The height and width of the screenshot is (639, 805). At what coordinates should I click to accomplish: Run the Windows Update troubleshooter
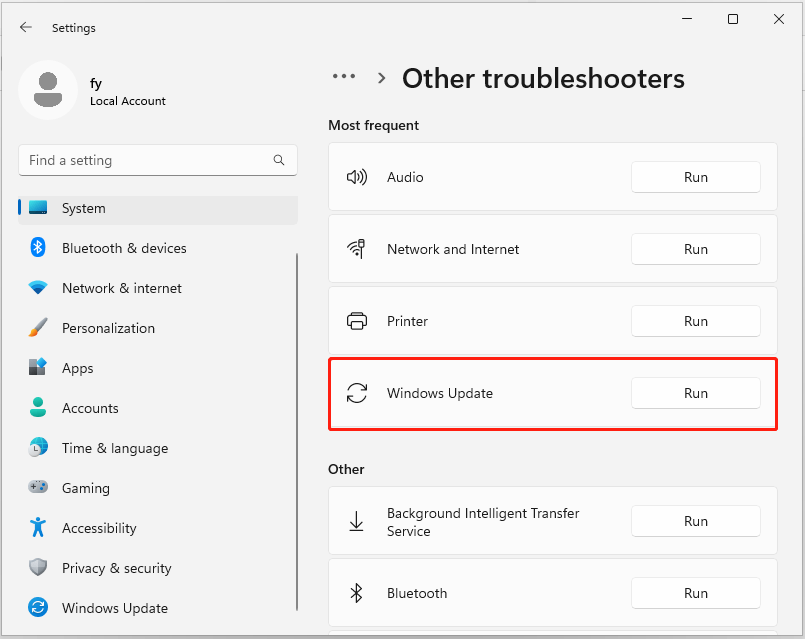696,393
